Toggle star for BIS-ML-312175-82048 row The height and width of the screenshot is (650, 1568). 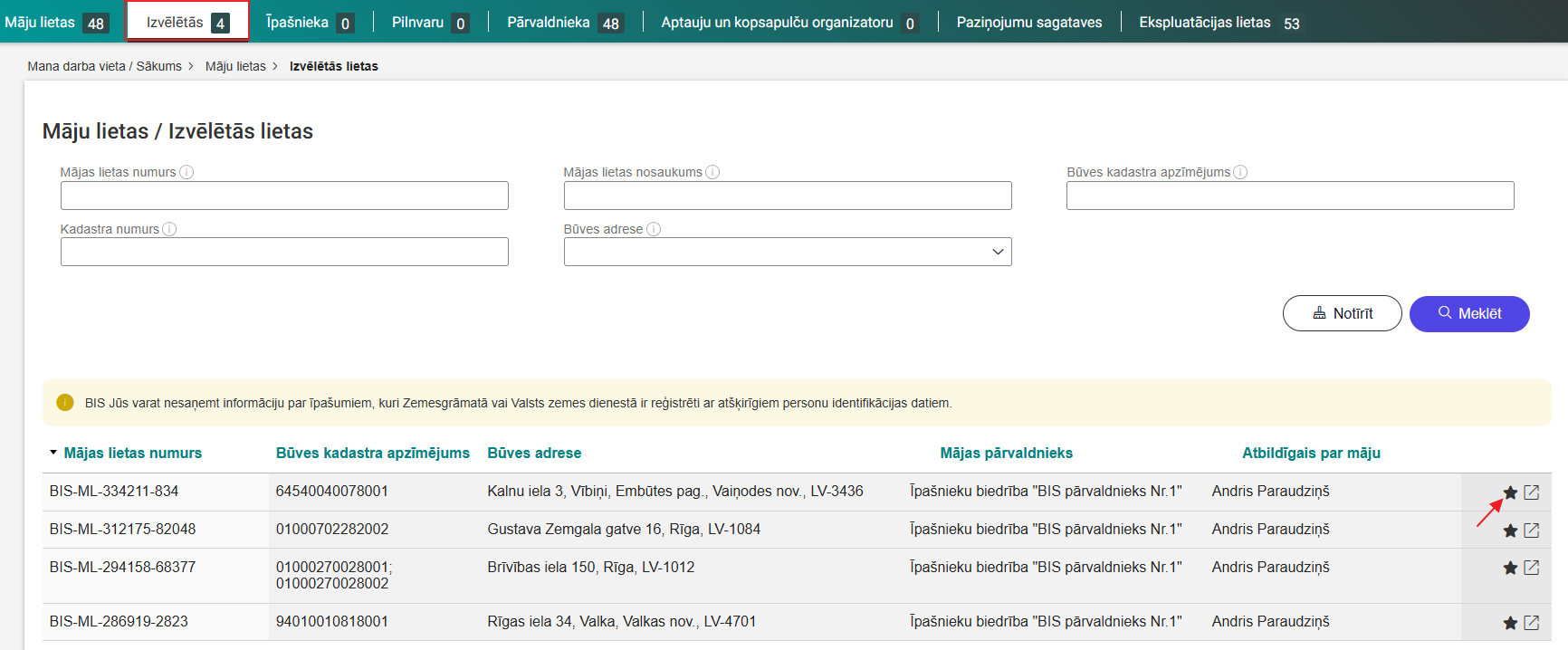pyautogui.click(x=1510, y=531)
